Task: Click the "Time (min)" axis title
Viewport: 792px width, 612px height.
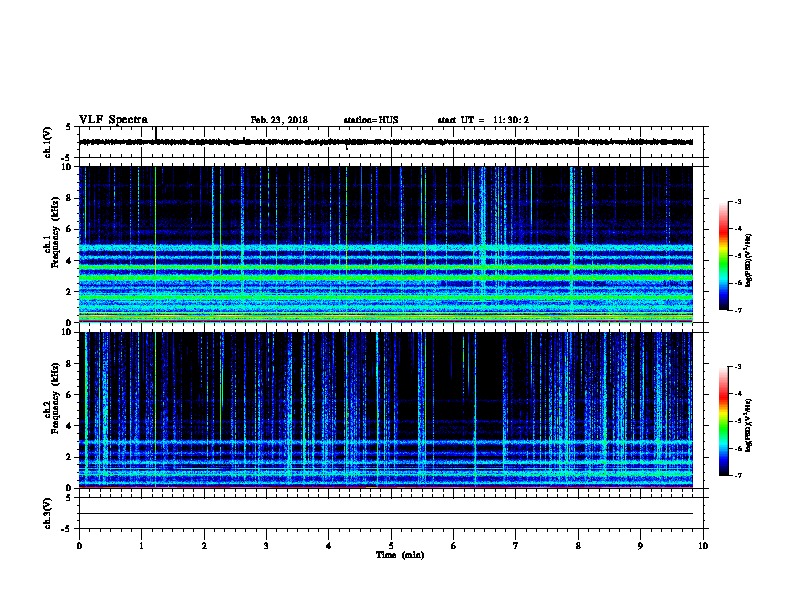Action: point(400,555)
